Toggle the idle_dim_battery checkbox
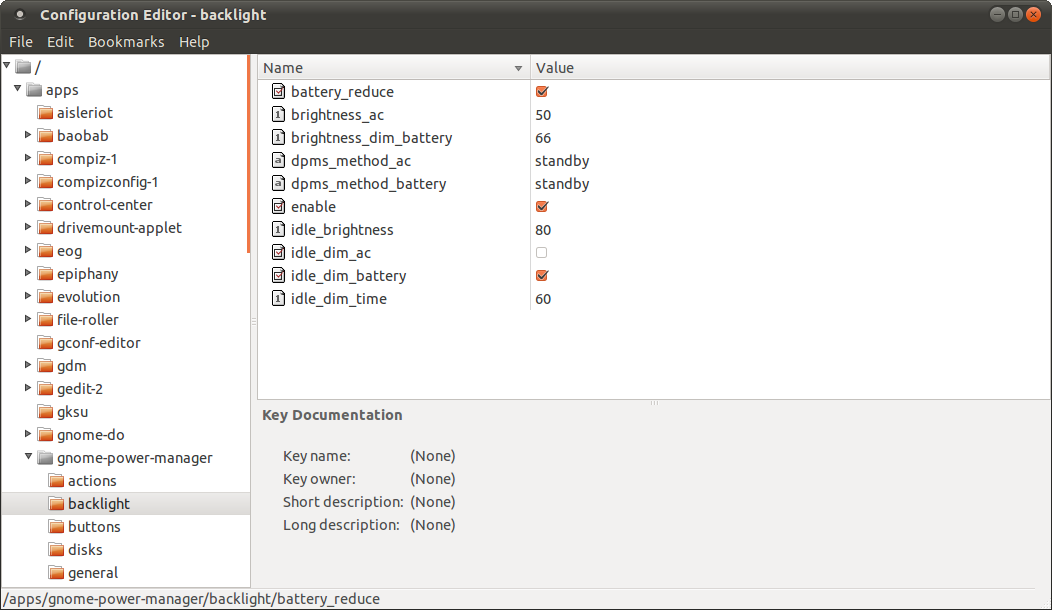The image size is (1052, 610). [x=542, y=276]
